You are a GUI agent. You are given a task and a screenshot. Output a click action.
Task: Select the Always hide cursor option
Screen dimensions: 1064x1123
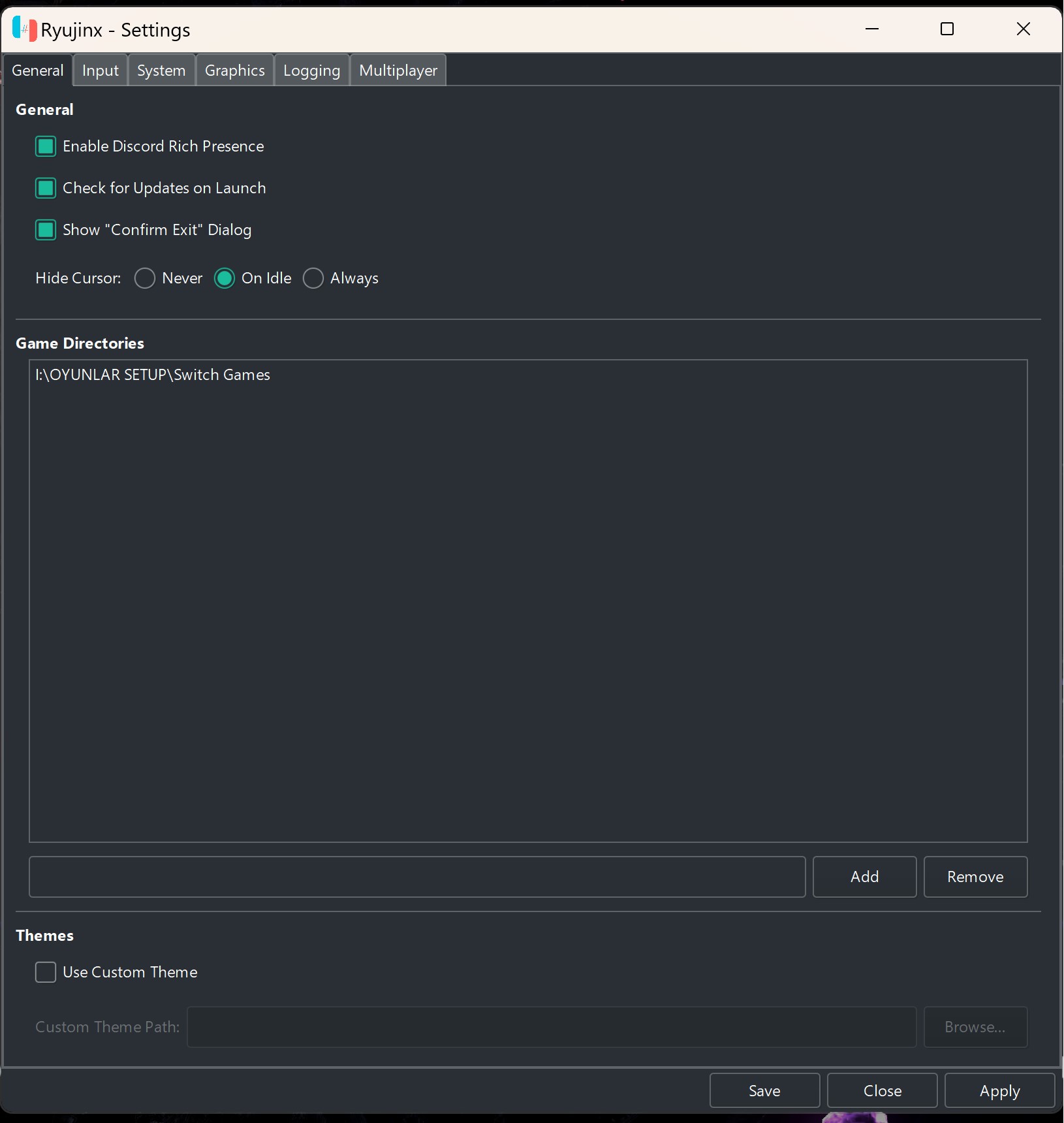[313, 278]
